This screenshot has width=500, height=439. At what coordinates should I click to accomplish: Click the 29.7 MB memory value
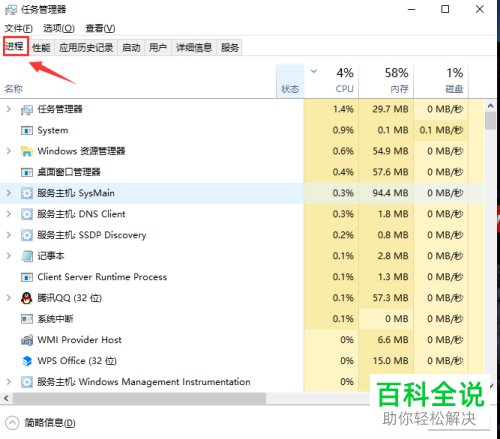pyautogui.click(x=390, y=109)
